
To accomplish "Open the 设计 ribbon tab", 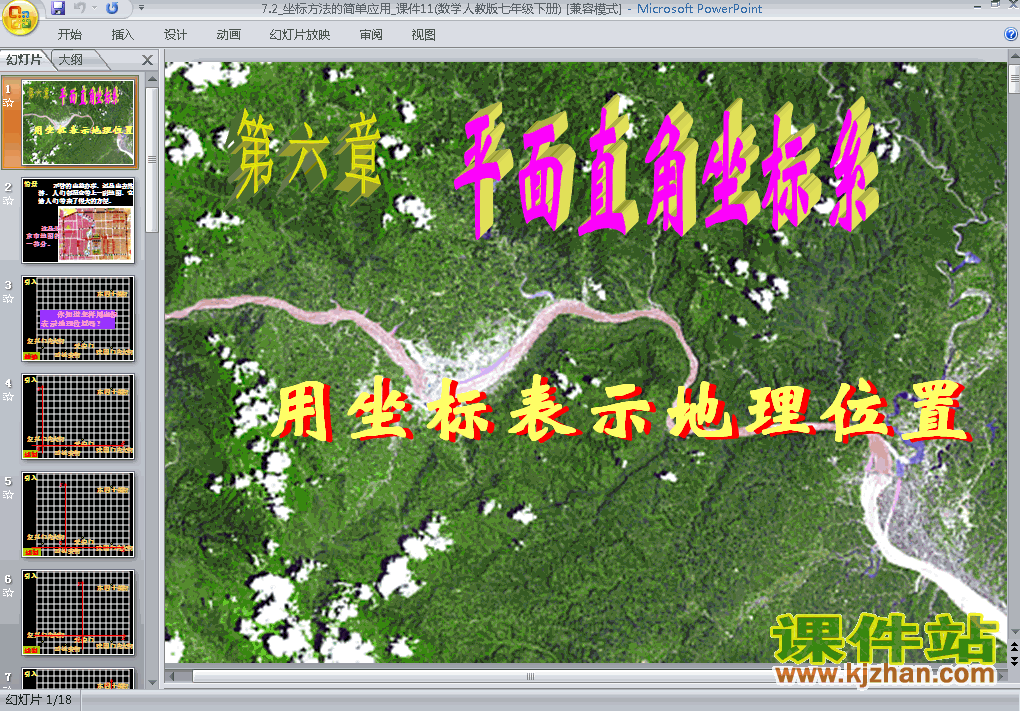I will (x=175, y=34).
